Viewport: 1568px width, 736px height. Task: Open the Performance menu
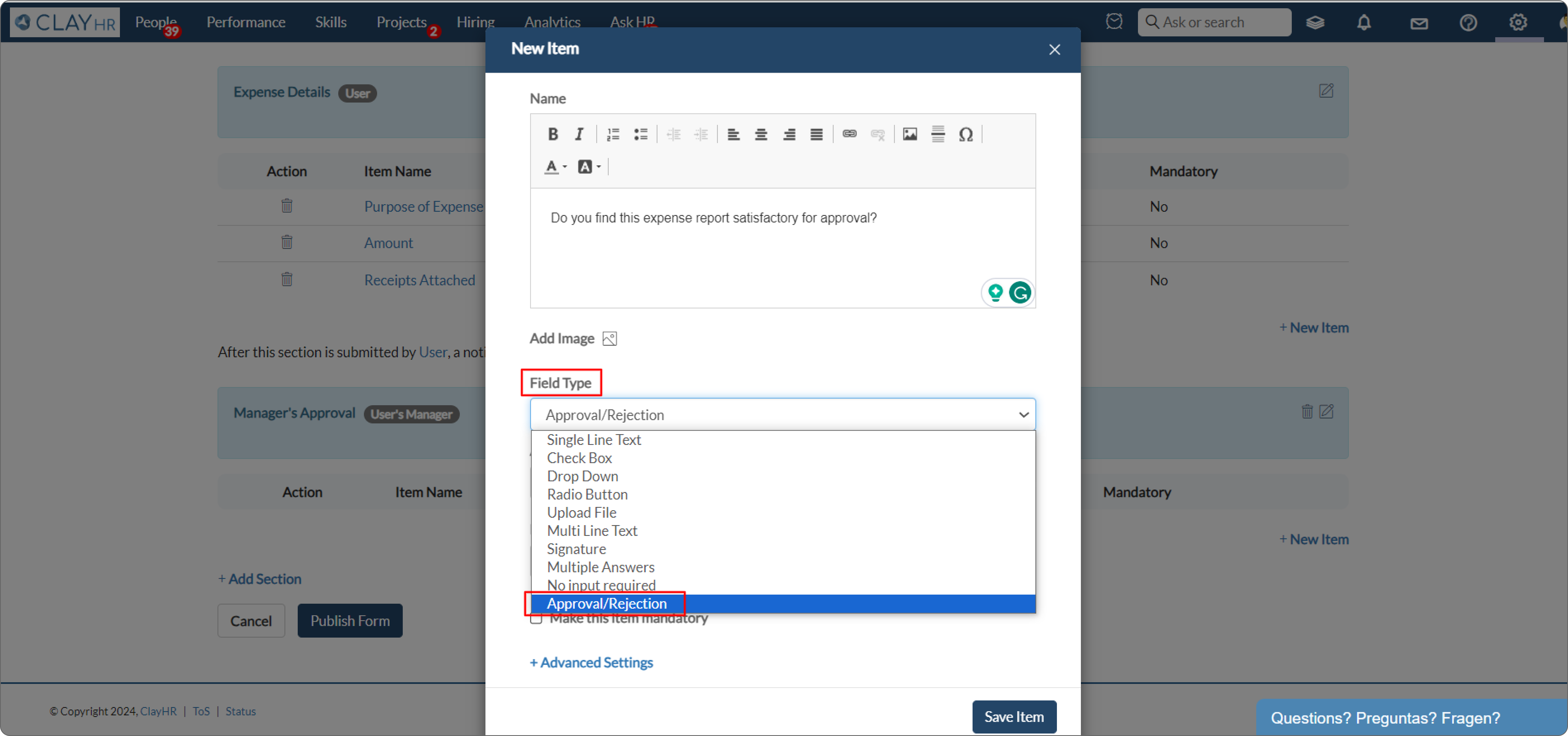pos(245,22)
